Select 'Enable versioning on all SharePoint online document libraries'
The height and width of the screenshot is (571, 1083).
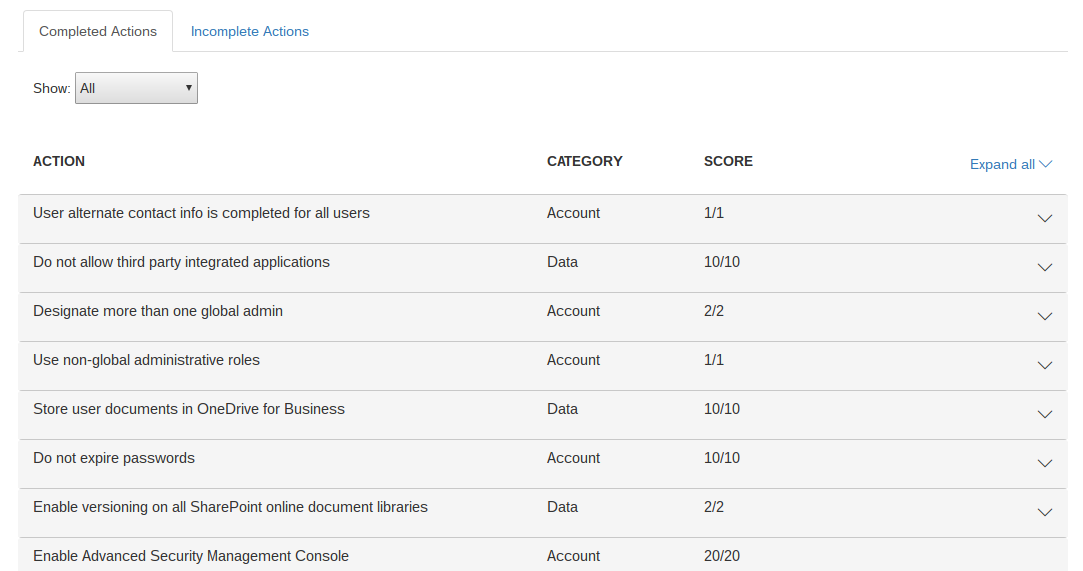coord(230,507)
